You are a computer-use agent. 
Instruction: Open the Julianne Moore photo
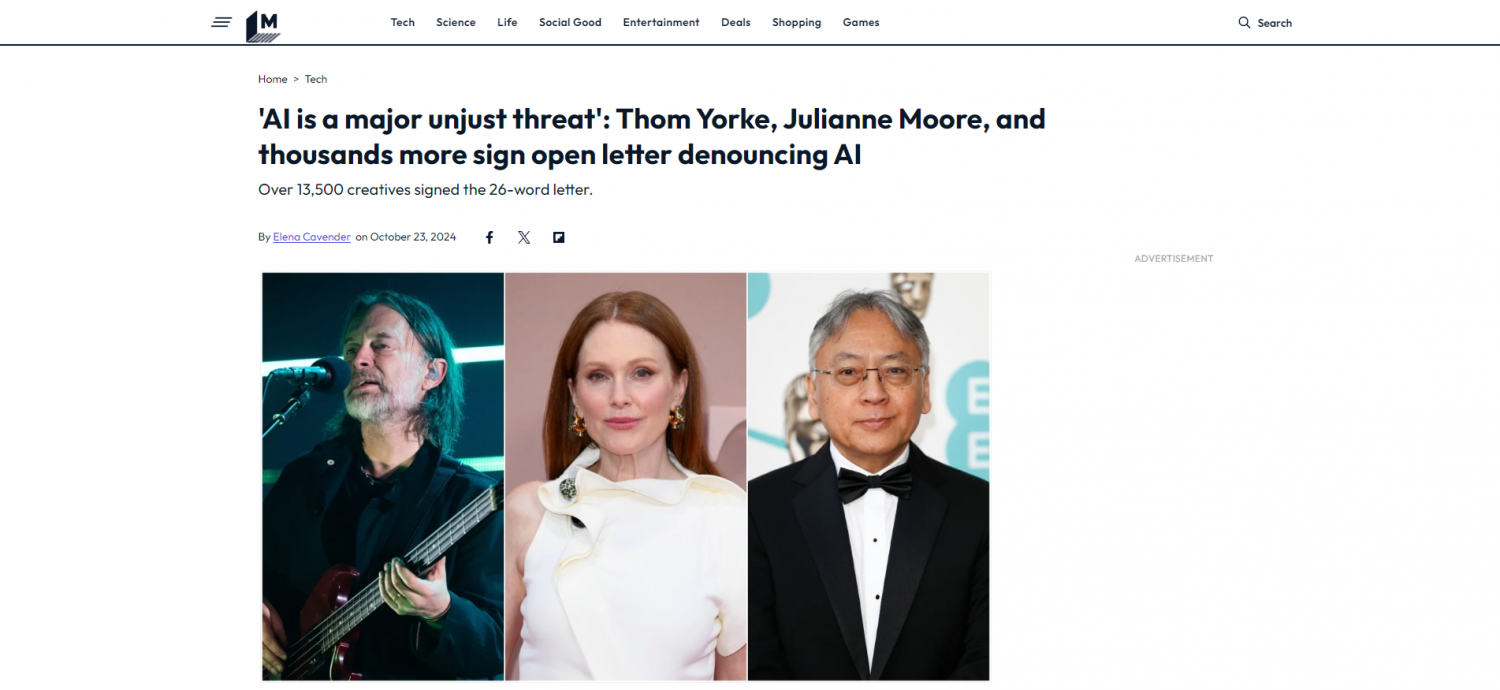point(626,477)
